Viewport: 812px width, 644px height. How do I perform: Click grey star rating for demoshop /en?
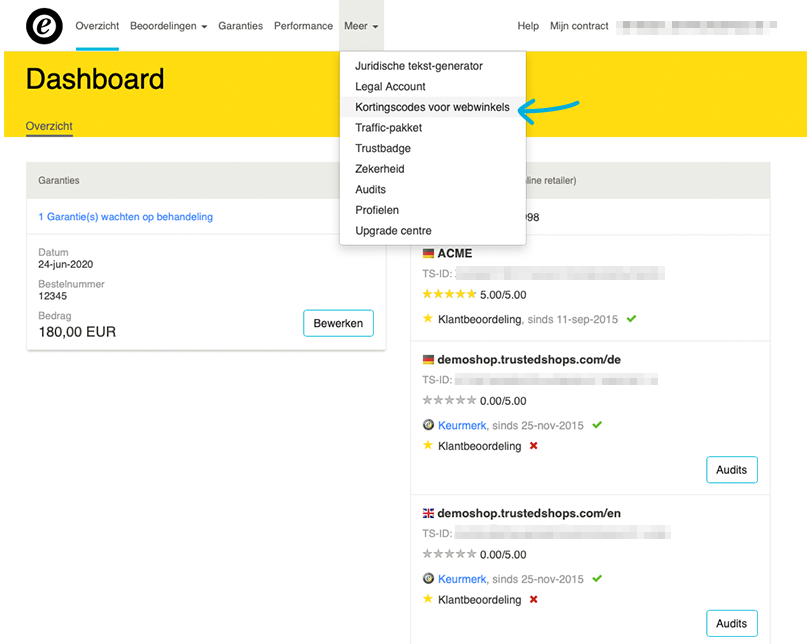click(449, 554)
